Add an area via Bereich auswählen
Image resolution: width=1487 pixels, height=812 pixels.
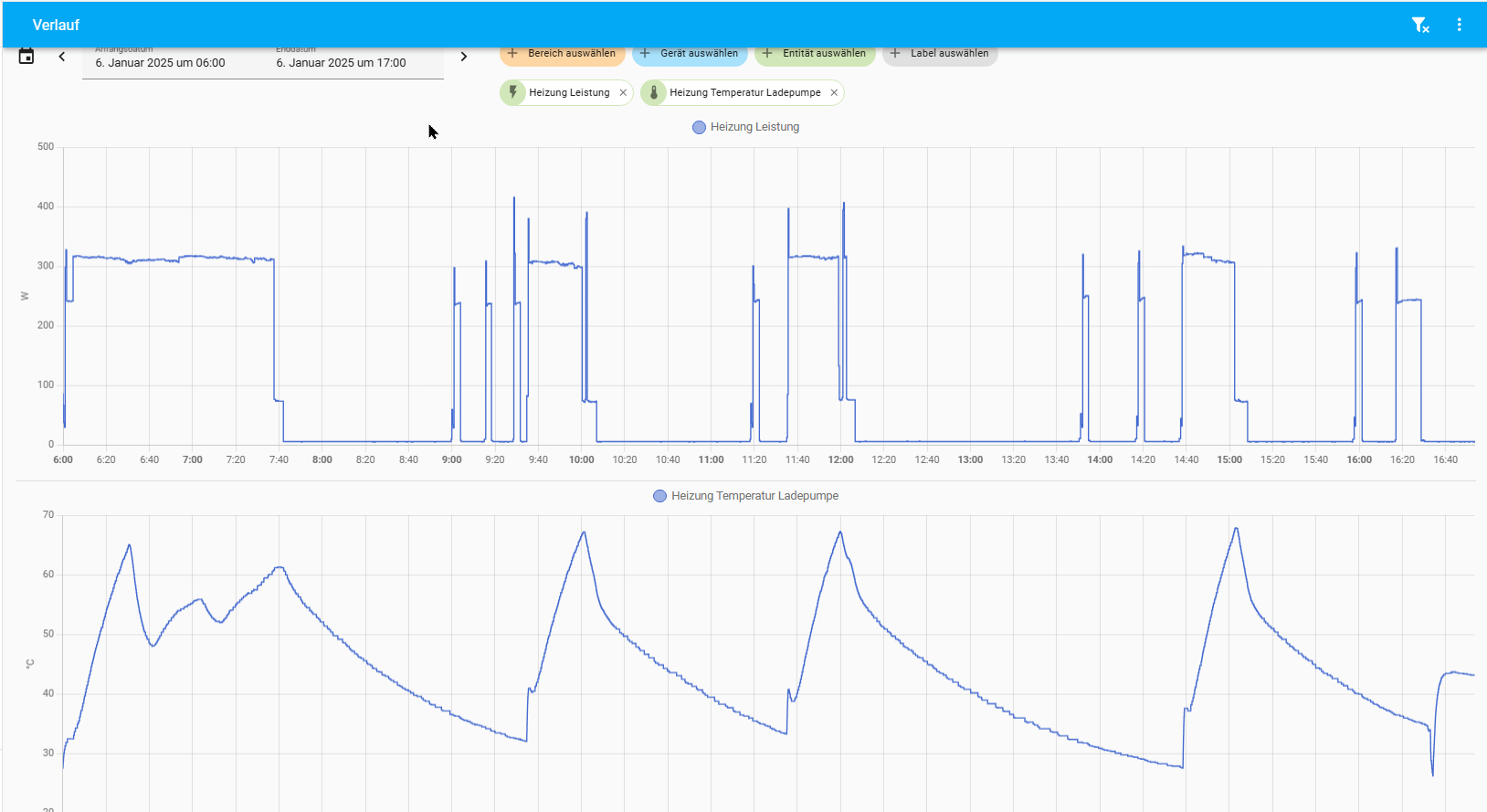click(x=563, y=54)
